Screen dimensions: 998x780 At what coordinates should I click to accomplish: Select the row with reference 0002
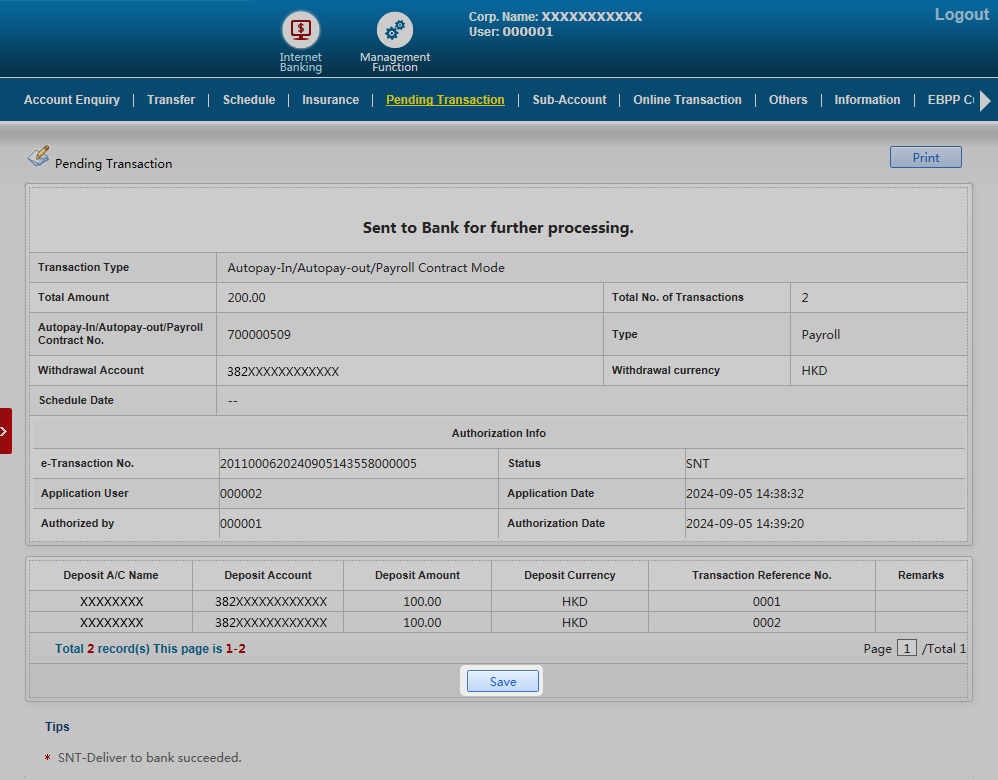(x=766, y=623)
